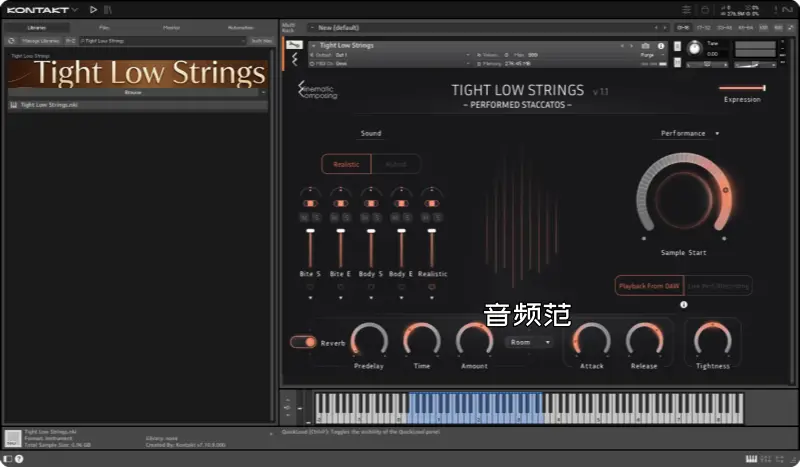The width and height of the screenshot is (800, 467).
Task: Switch to the Files tab in the browser
Action: tap(104, 27)
